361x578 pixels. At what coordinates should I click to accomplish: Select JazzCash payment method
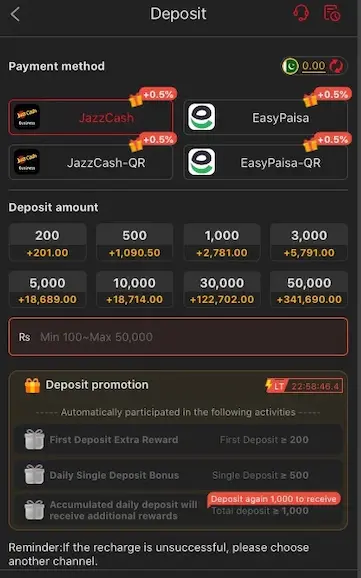[90, 117]
